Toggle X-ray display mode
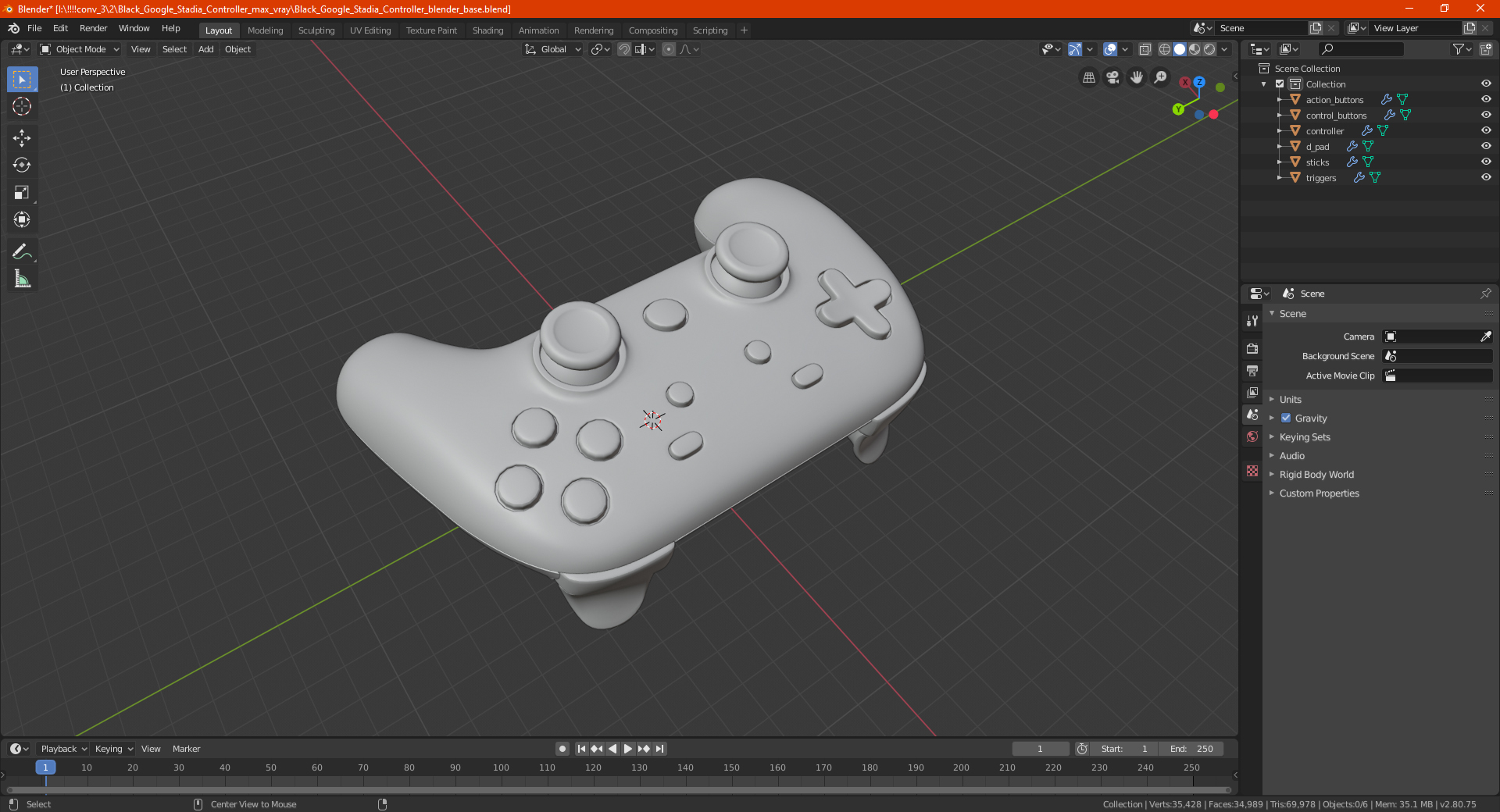The width and height of the screenshot is (1500, 812). click(x=1145, y=49)
